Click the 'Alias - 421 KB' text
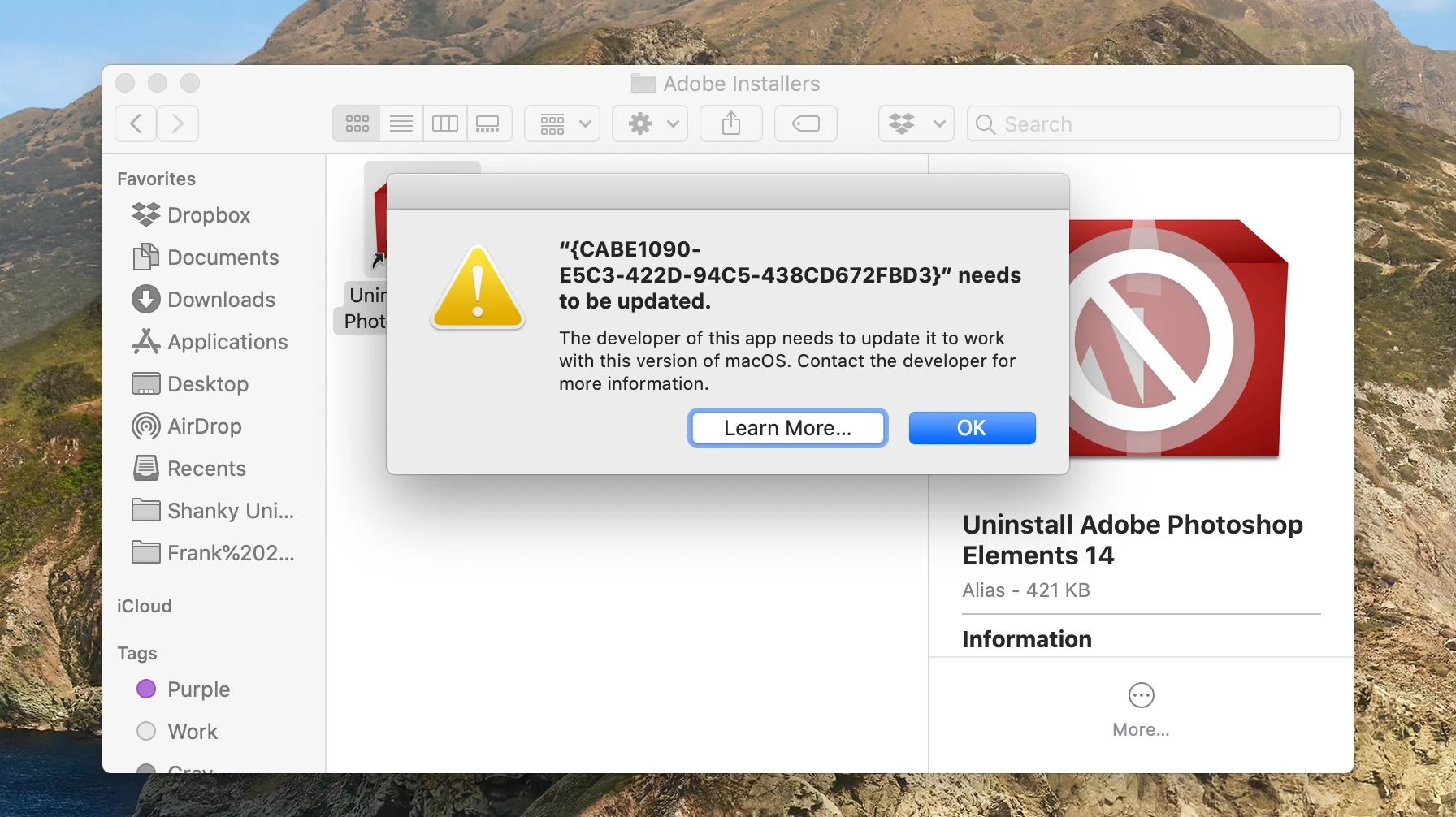This screenshot has width=1456, height=817. tap(1026, 590)
